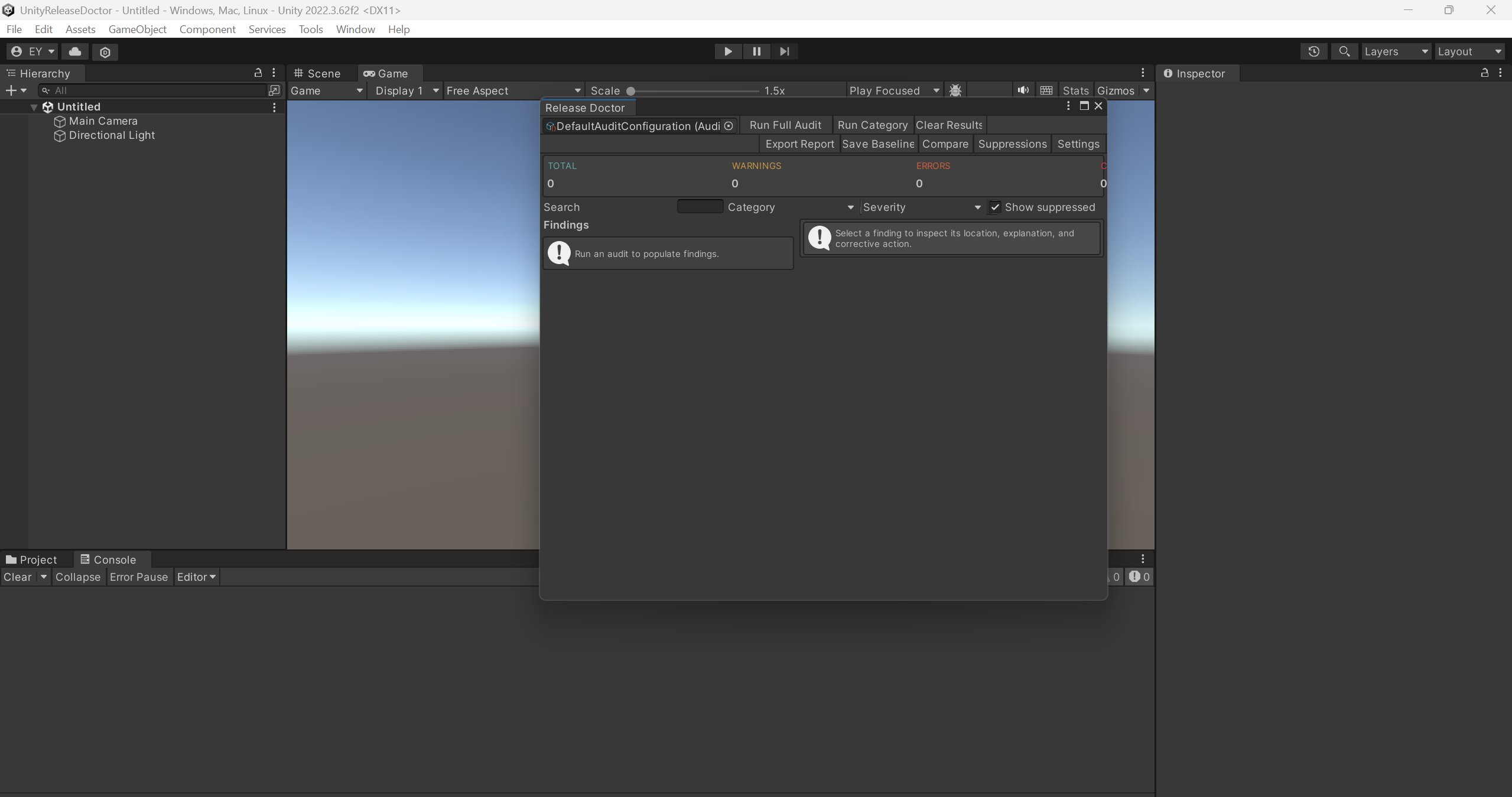Toggle the Inspector lock icon

click(1484, 73)
